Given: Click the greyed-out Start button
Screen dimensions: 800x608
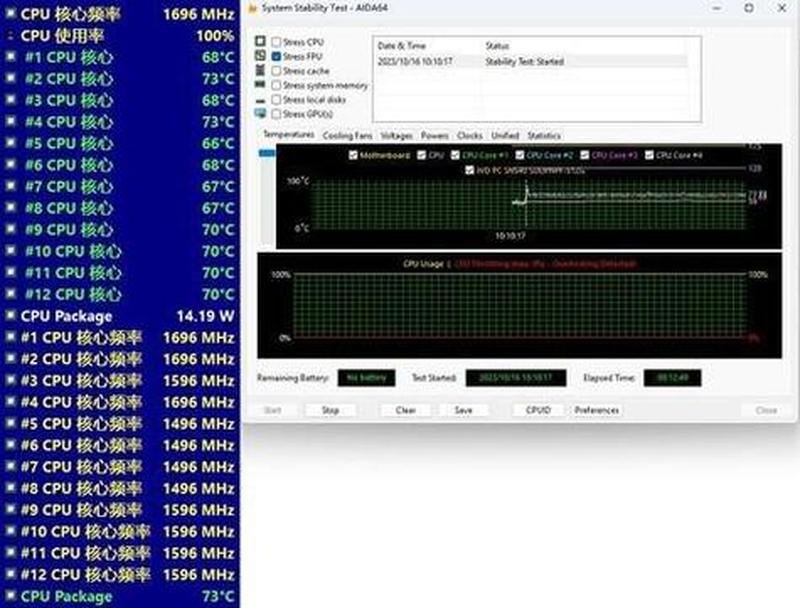Looking at the screenshot, I should click(x=273, y=410).
